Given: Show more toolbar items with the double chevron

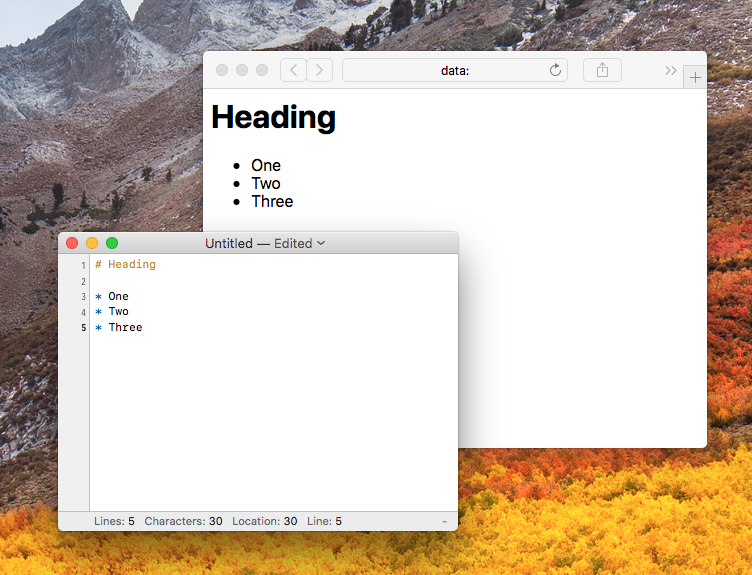Looking at the screenshot, I should 670,71.
